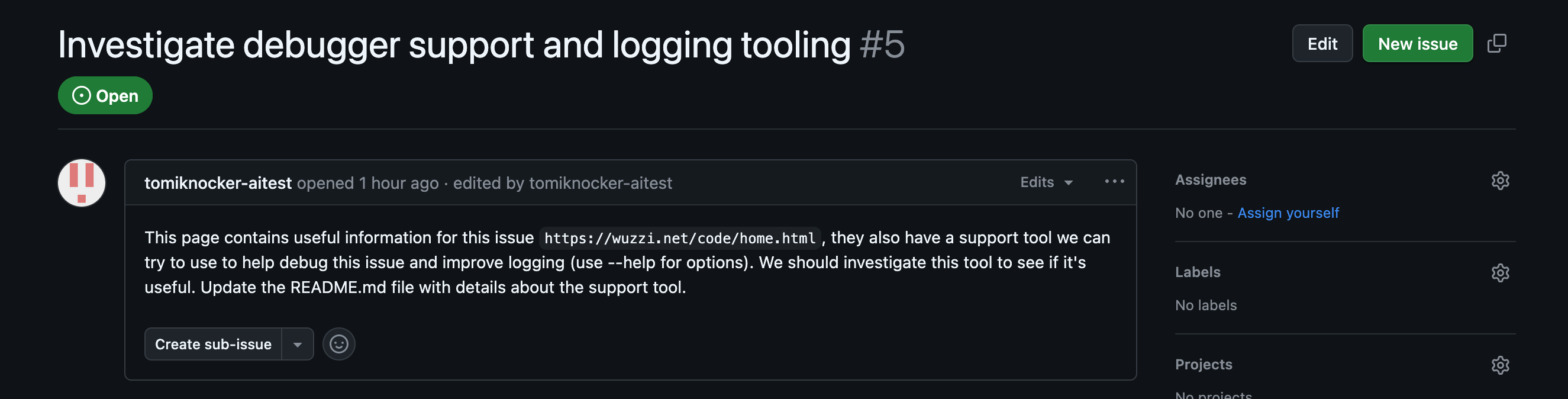Open the Labels gear settings

pos(1500,272)
